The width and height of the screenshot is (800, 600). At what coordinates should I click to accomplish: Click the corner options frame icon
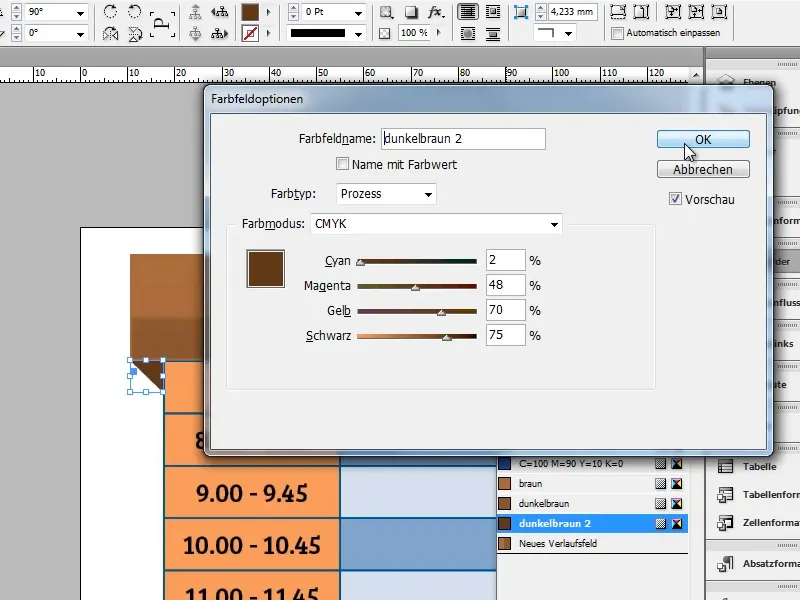point(521,12)
